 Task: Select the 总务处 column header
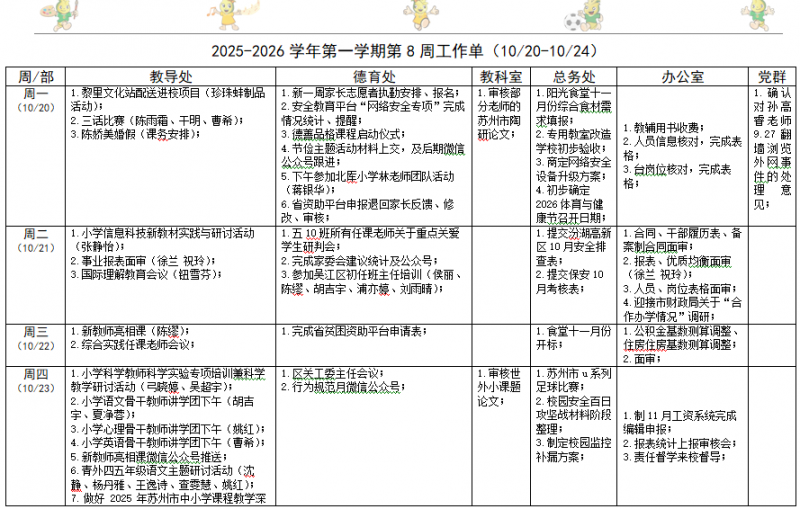(574, 76)
